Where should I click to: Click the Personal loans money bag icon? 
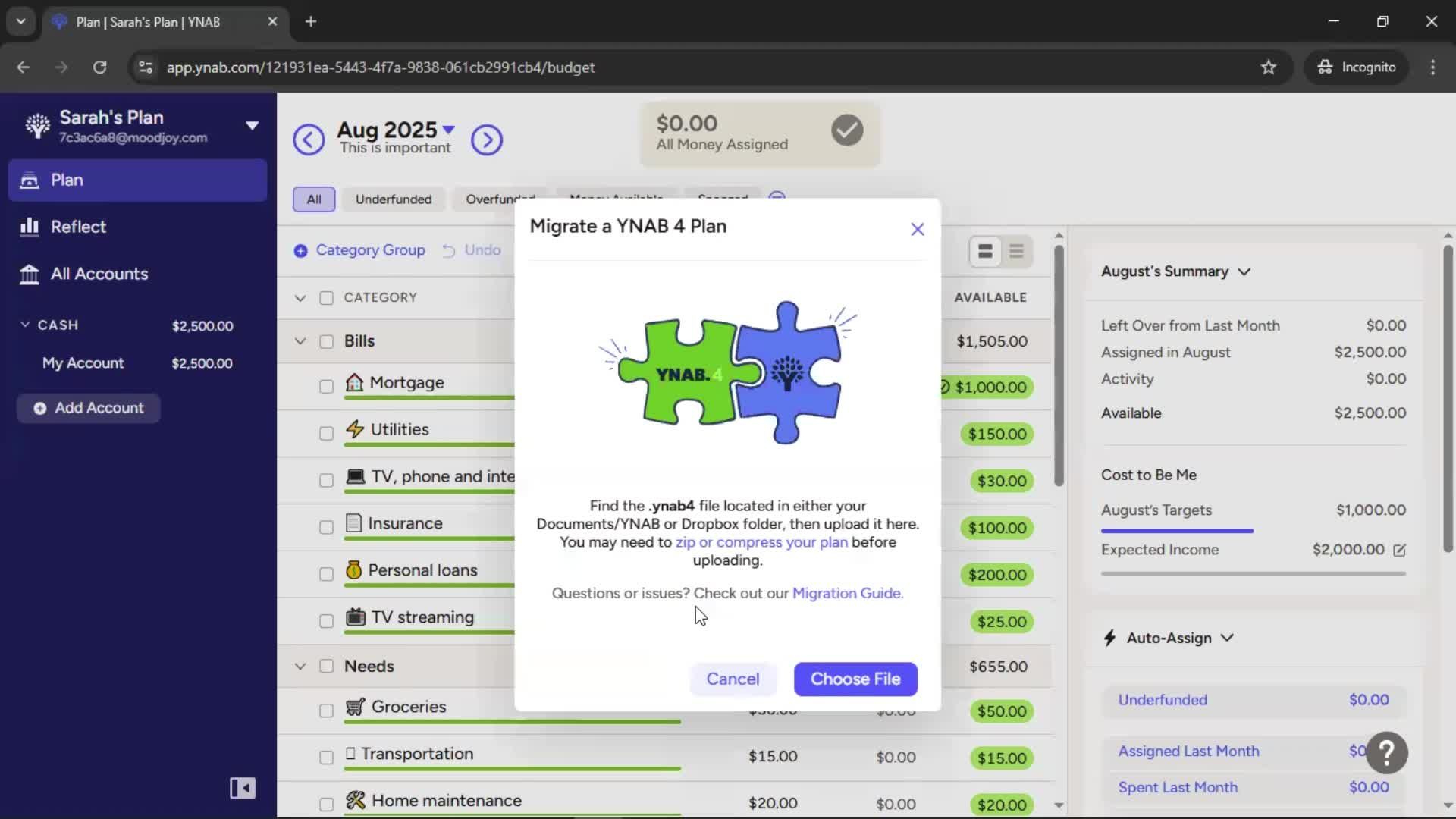coord(353,570)
